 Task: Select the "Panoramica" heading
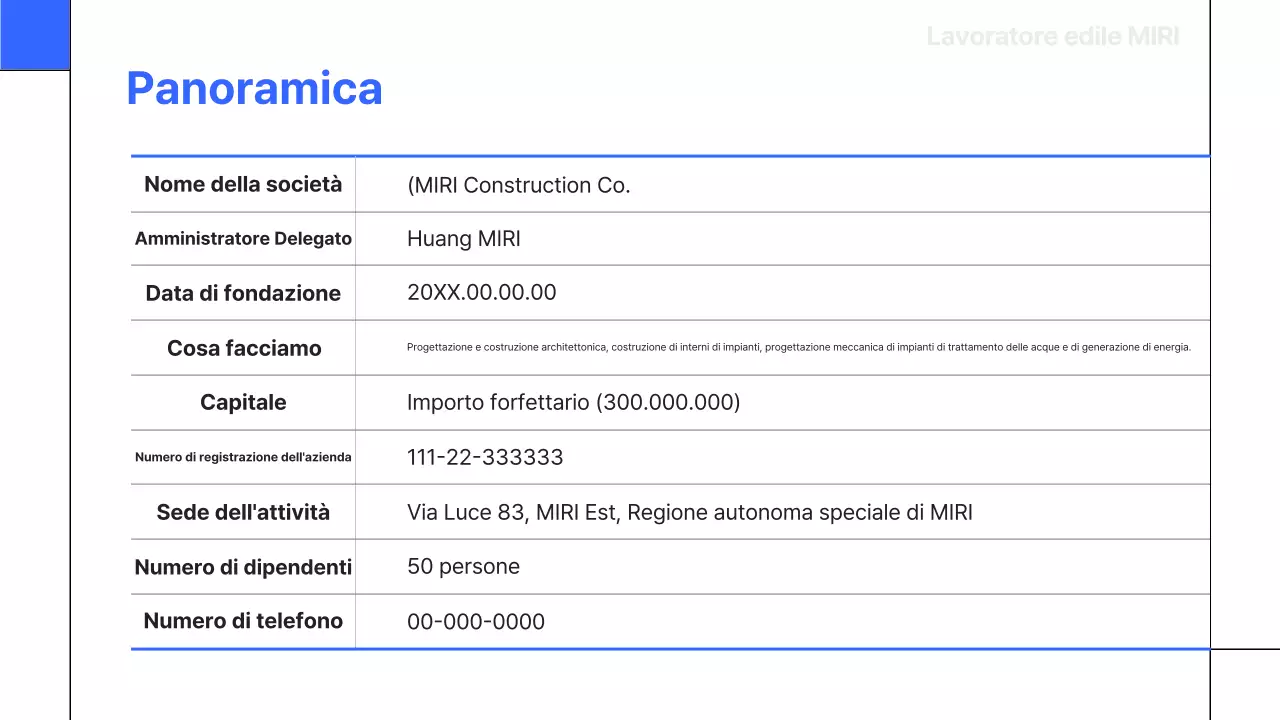(254, 89)
